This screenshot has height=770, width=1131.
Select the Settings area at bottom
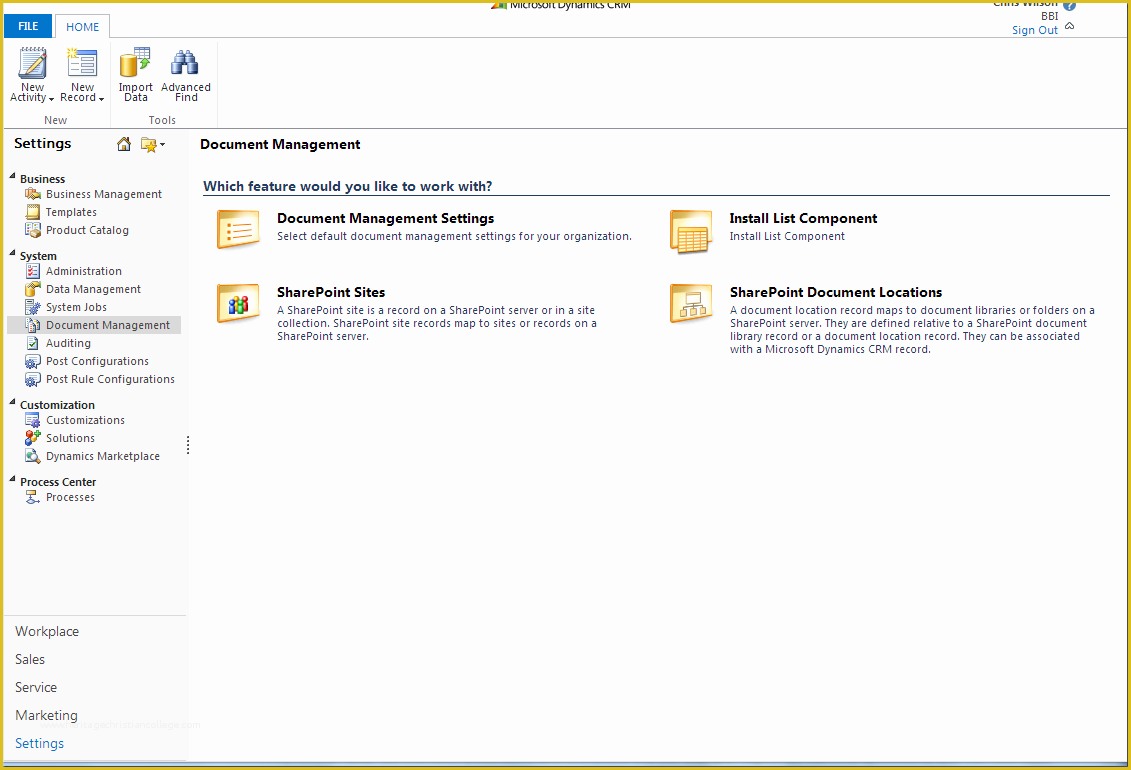(40, 743)
